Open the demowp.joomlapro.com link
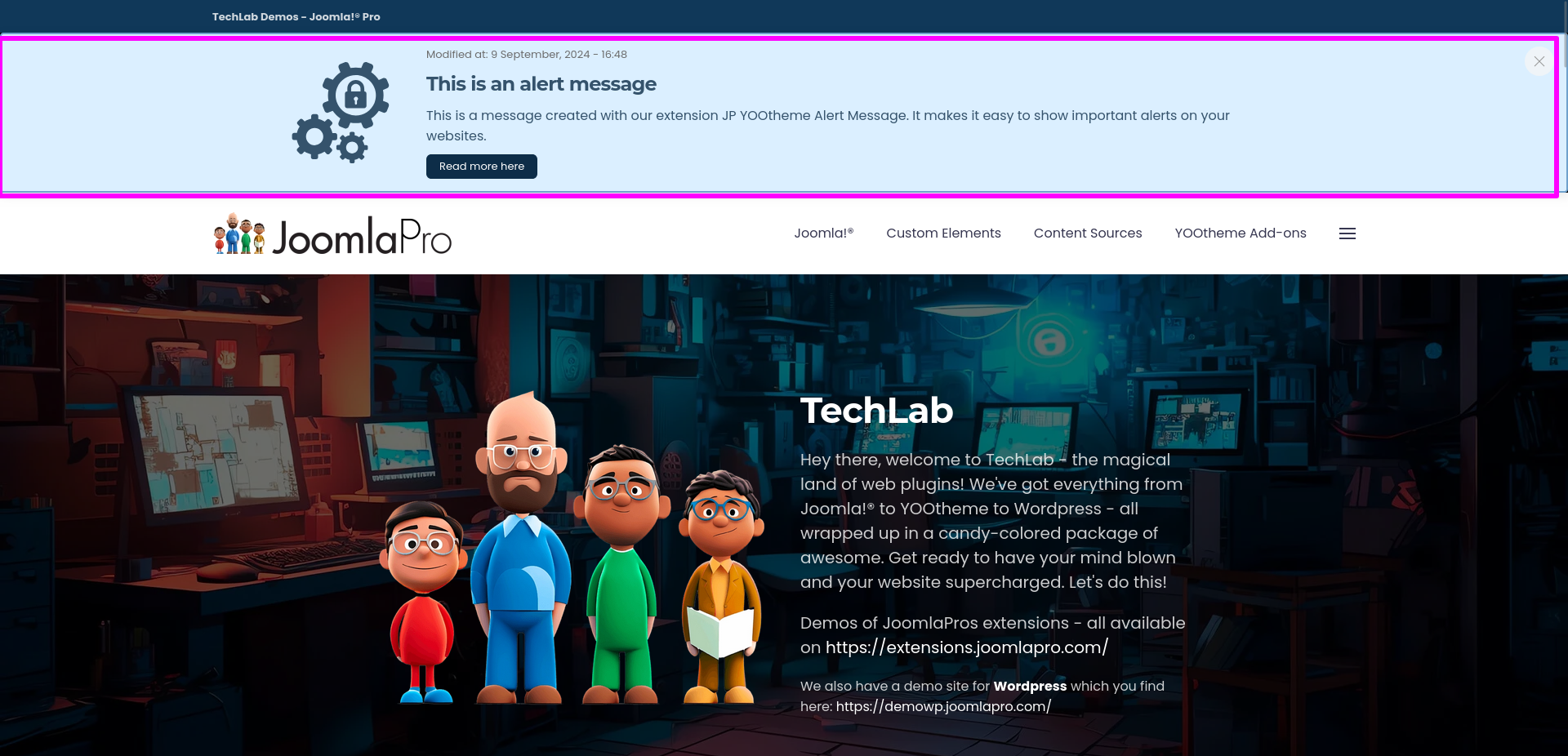Viewport: 1568px width, 756px height. pos(943,706)
